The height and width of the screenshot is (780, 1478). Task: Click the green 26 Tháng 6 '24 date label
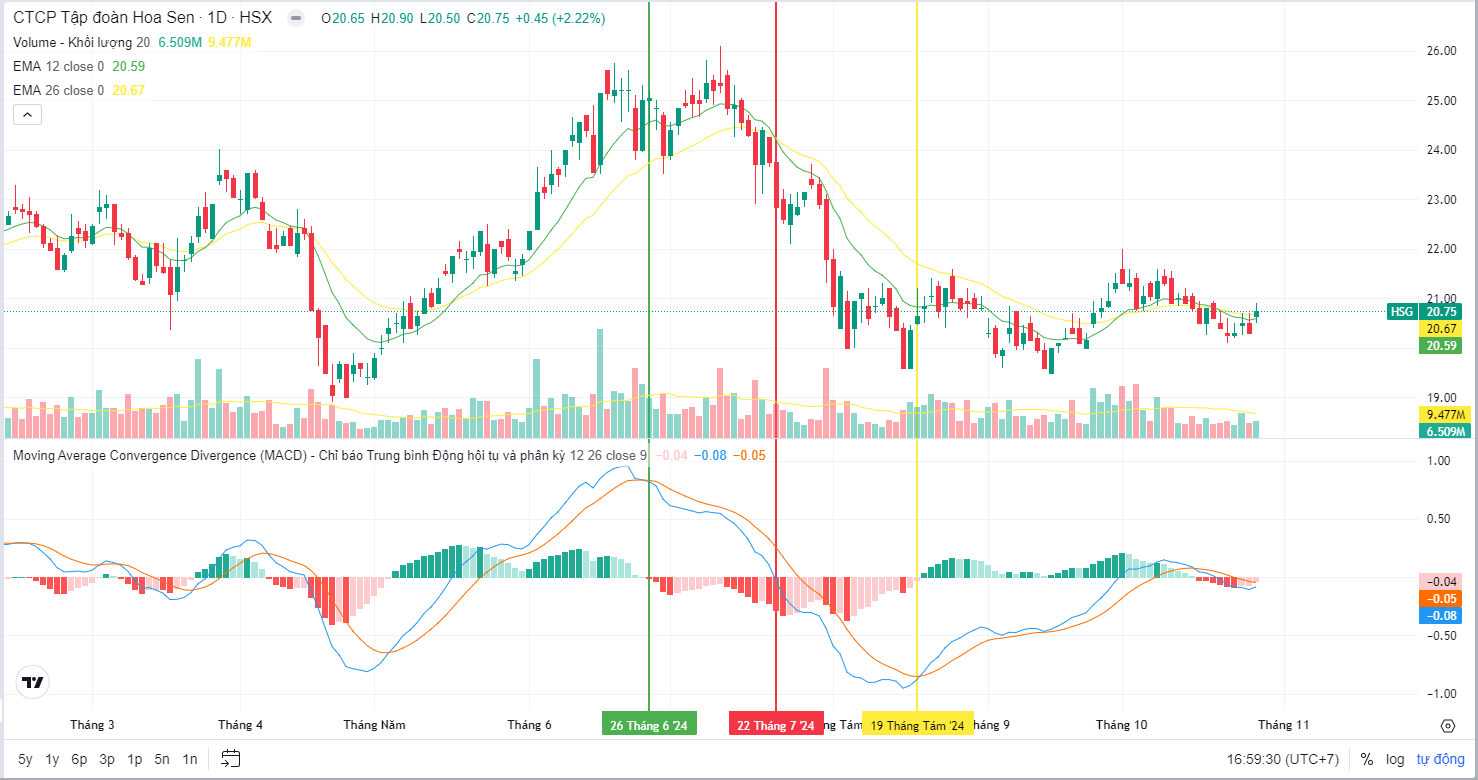pyautogui.click(x=649, y=725)
